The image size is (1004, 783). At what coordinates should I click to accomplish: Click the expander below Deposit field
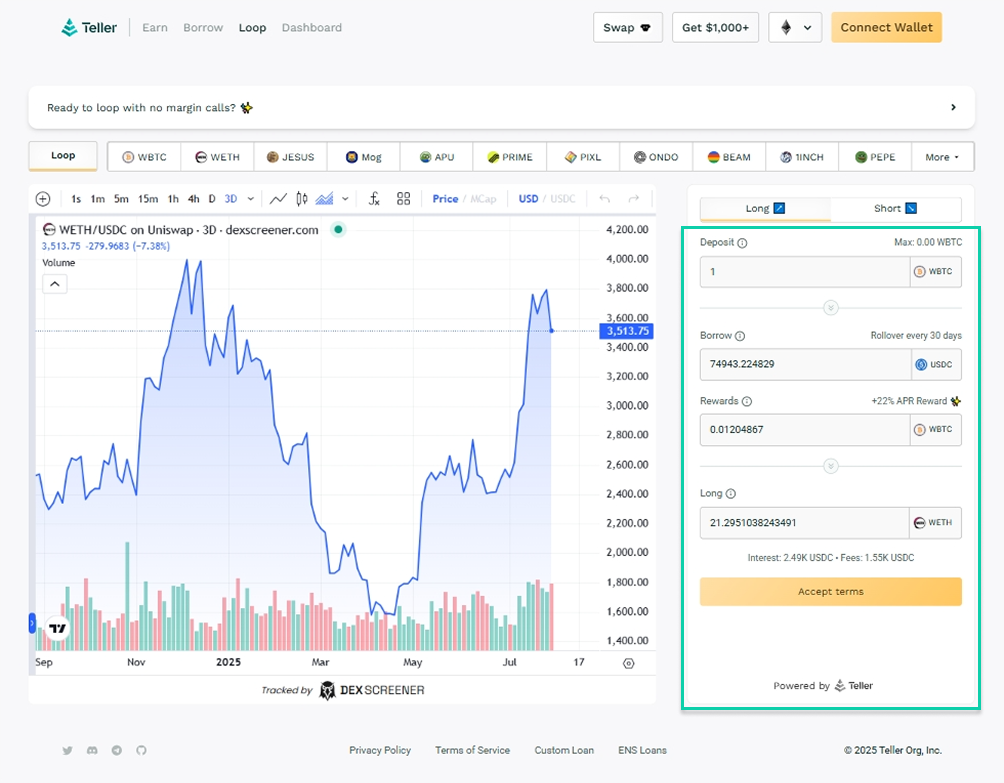[830, 308]
